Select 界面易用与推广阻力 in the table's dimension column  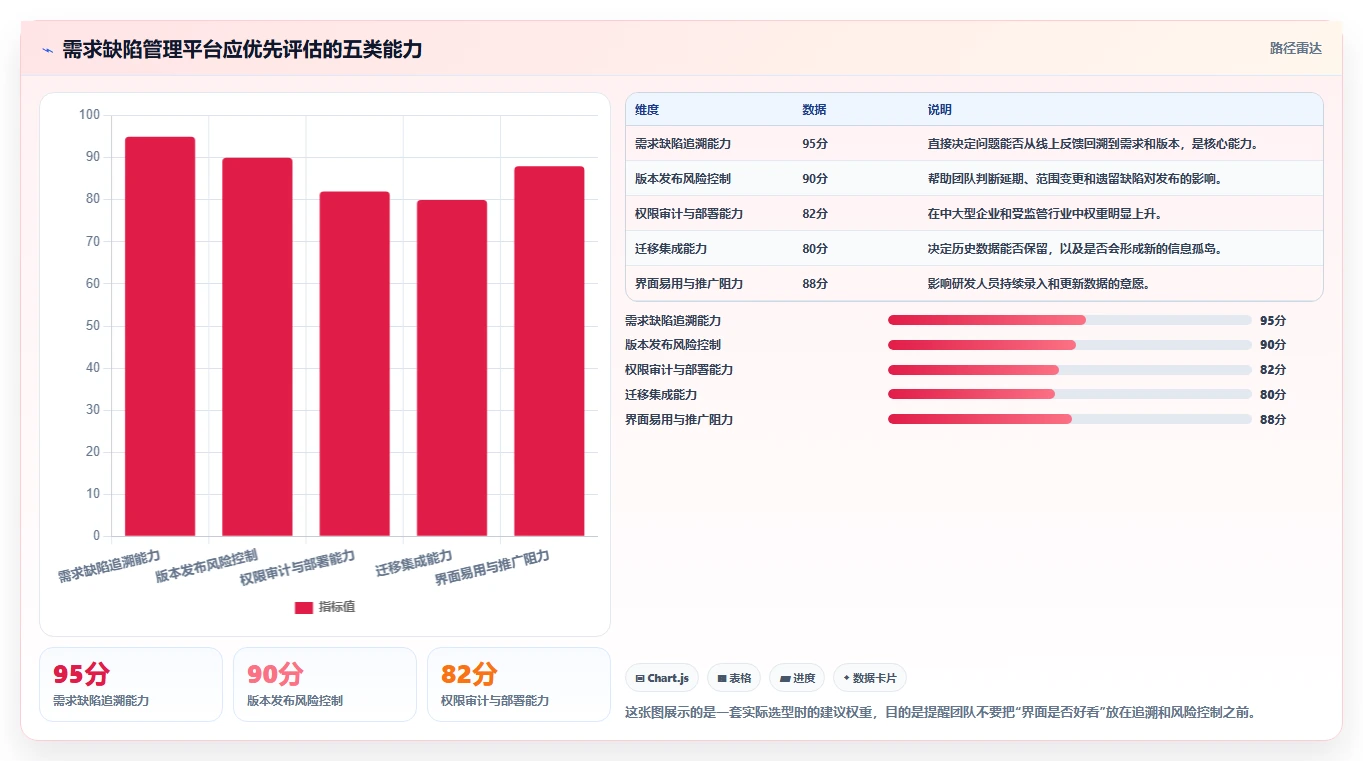pos(689,284)
